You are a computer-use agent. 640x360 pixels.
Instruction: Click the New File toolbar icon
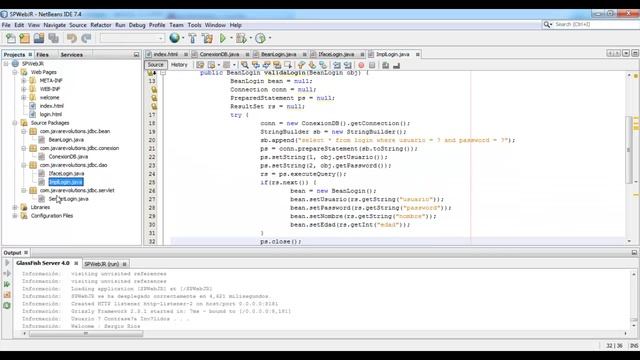(x=11, y=38)
